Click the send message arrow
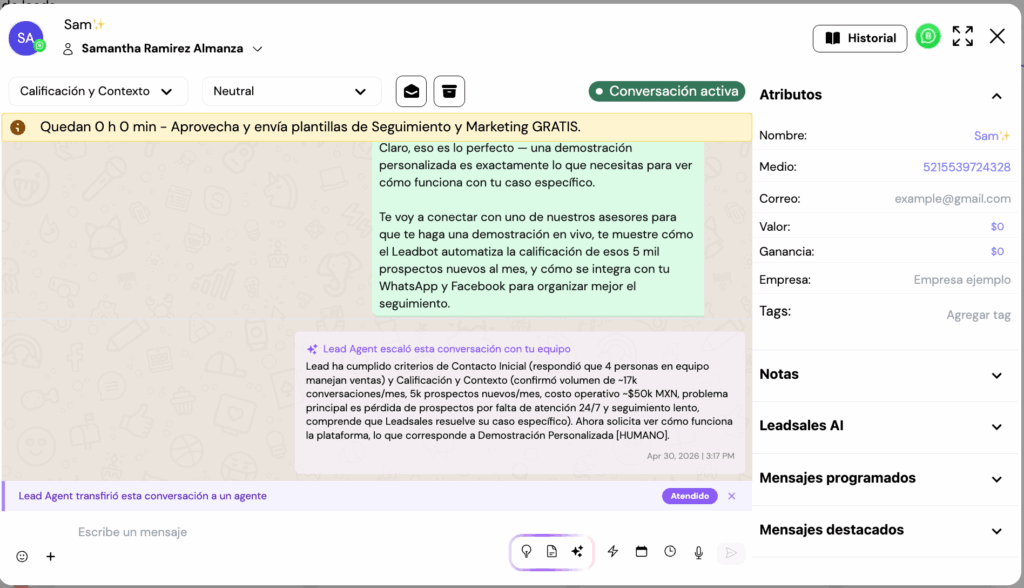 click(731, 553)
